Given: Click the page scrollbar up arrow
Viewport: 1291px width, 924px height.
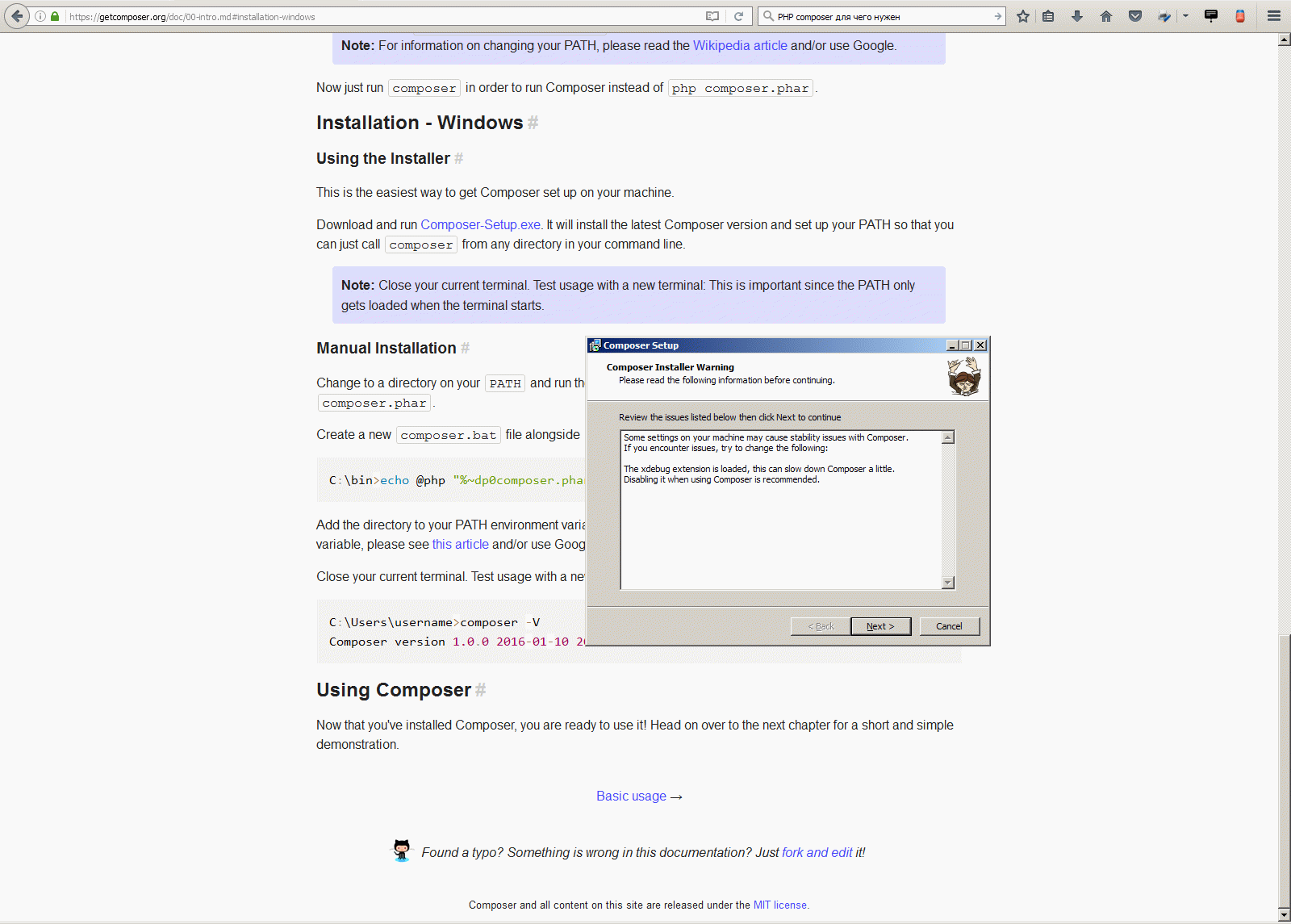Looking at the screenshot, I should pos(1284,40).
